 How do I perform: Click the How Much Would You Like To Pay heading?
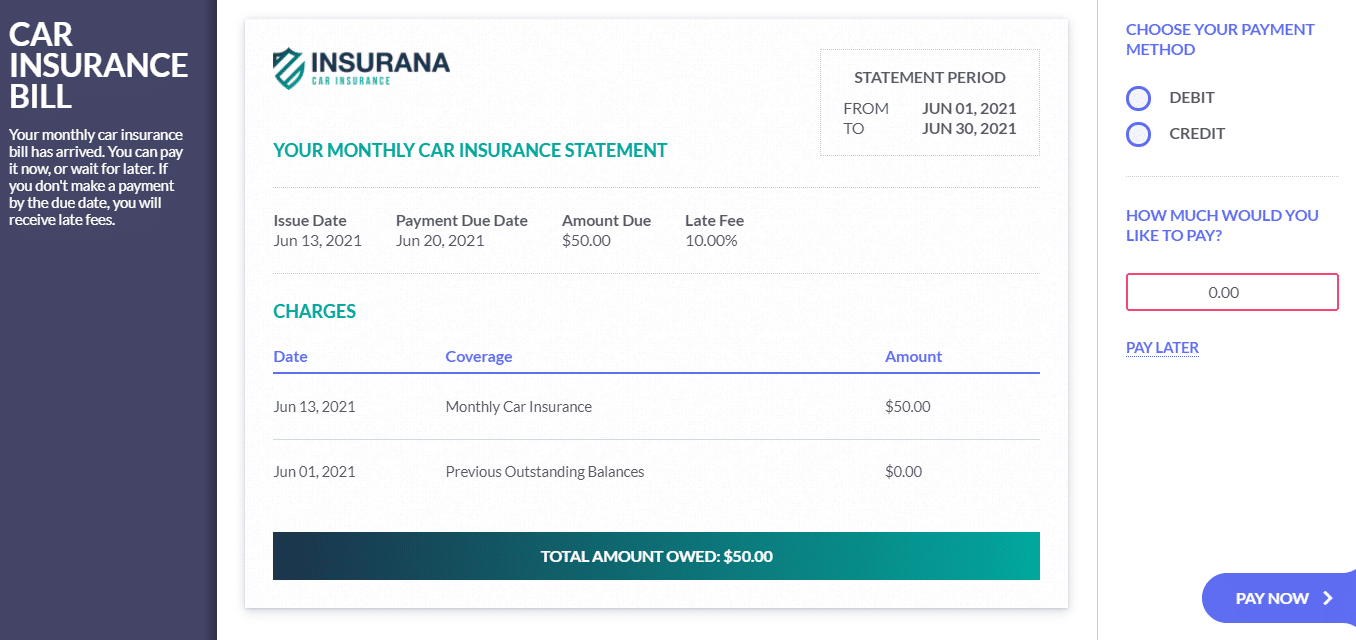pos(1222,226)
